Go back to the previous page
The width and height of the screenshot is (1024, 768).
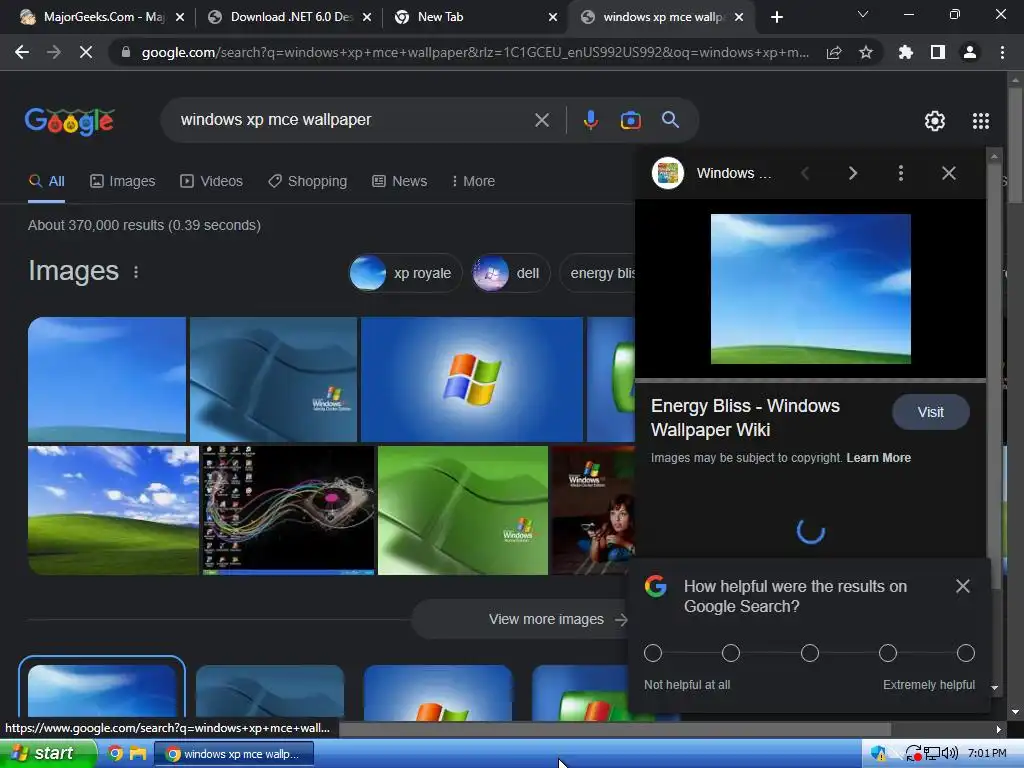coord(22,52)
